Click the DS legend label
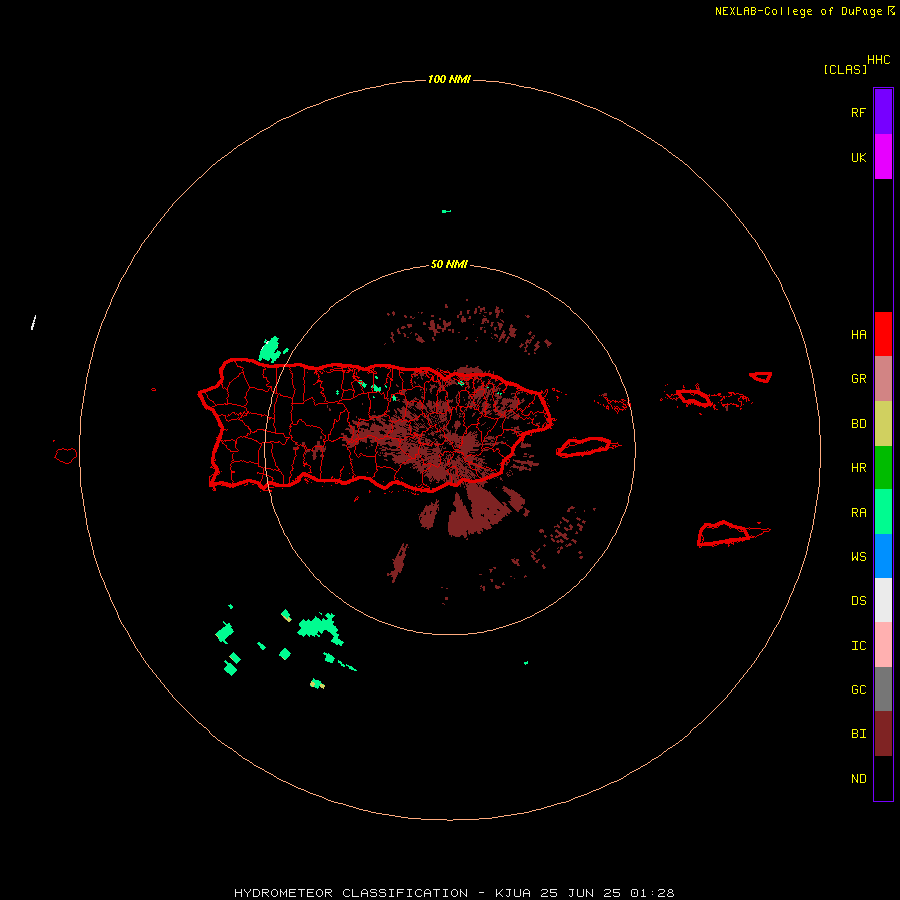The image size is (900, 900). pyautogui.click(x=858, y=600)
